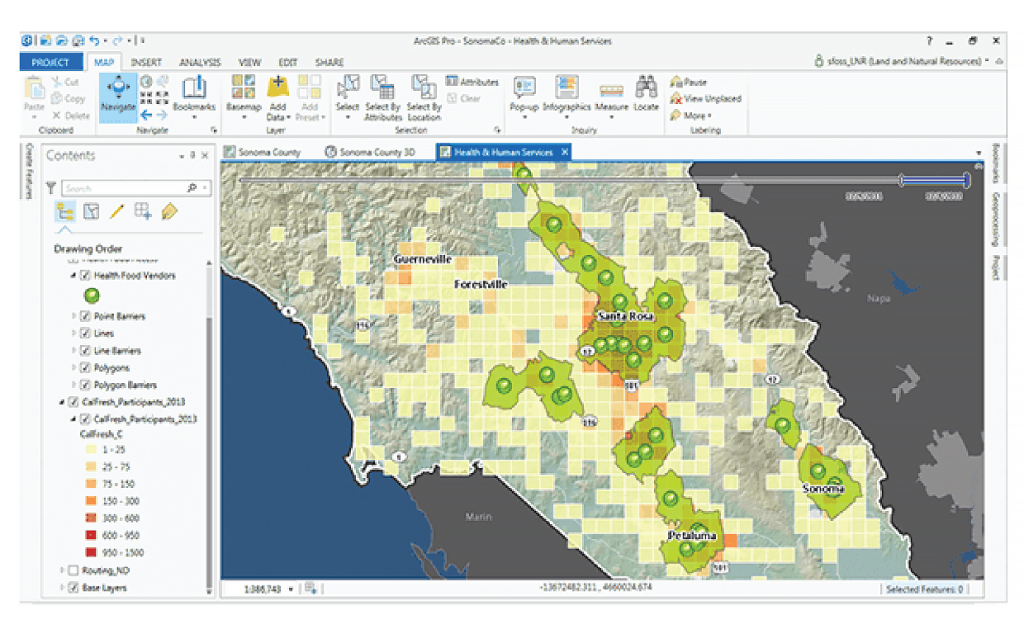1024x634 pixels.
Task: Toggle the Point Barriers layer checkbox
Action: tap(85, 317)
